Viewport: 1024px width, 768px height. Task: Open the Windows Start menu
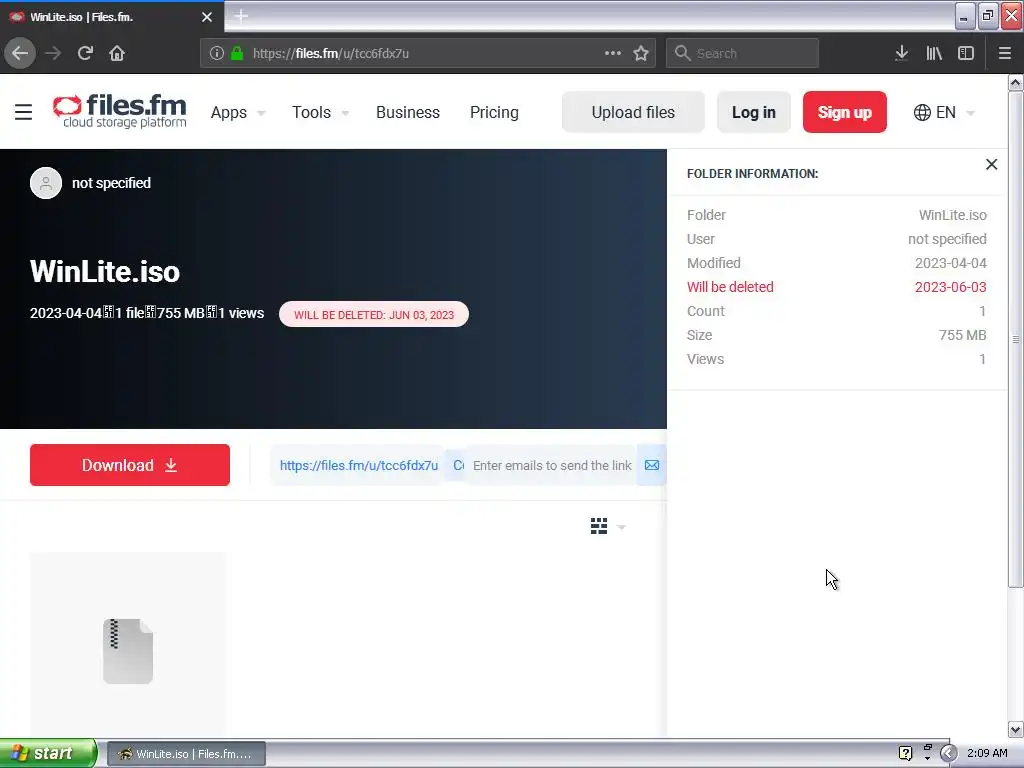click(x=48, y=754)
